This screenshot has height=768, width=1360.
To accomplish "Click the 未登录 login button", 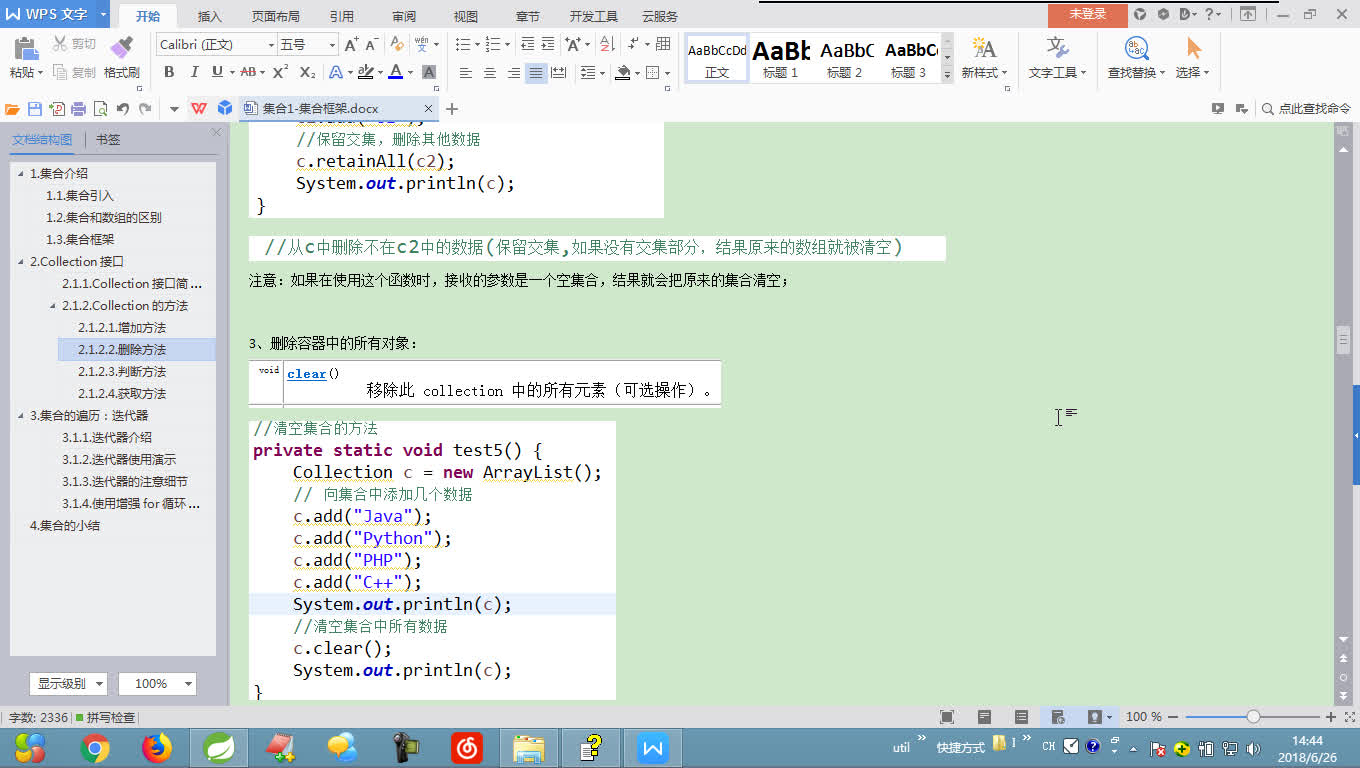I will pos(1087,14).
